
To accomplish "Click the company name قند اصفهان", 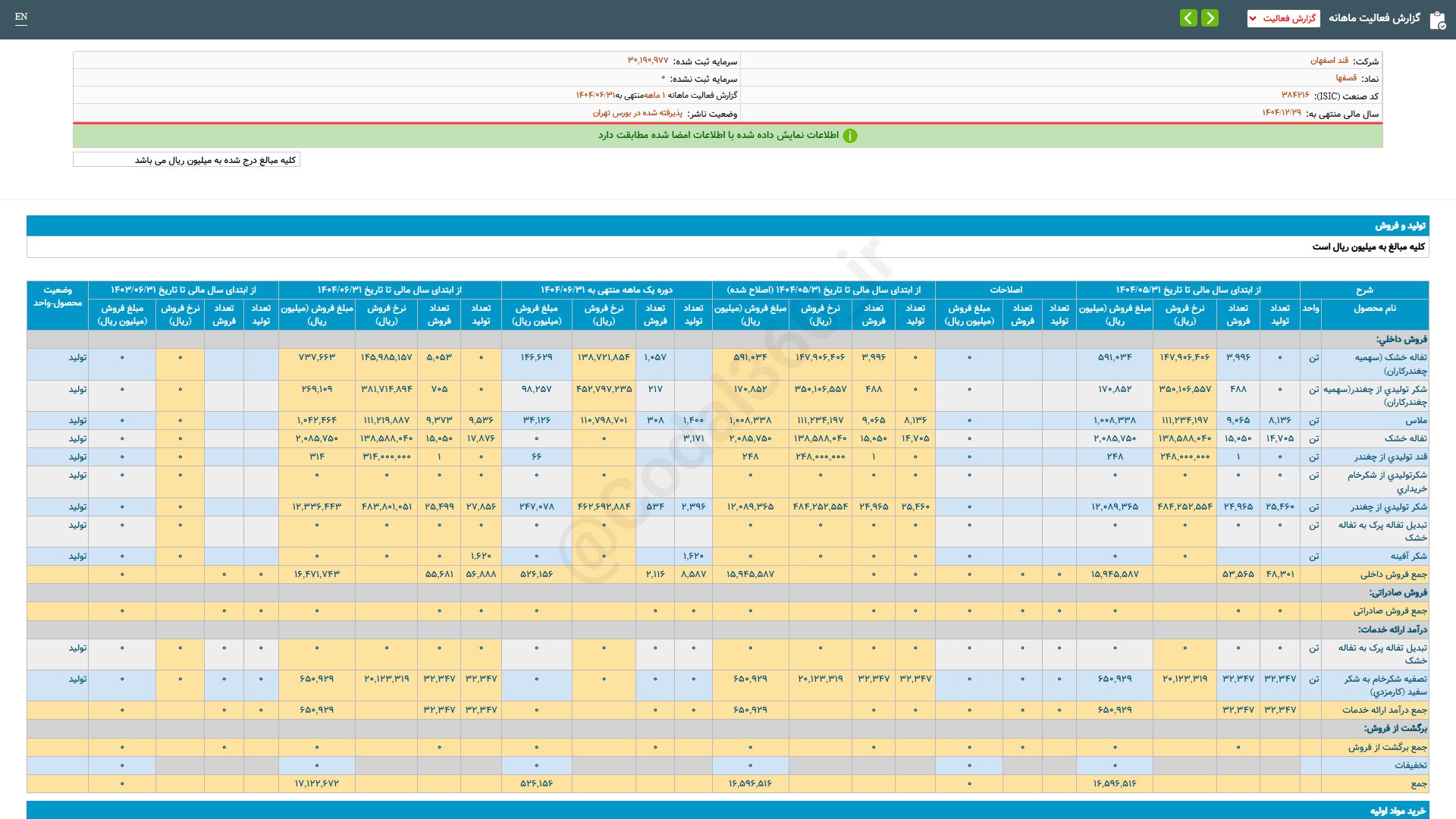I will click(x=1329, y=61).
